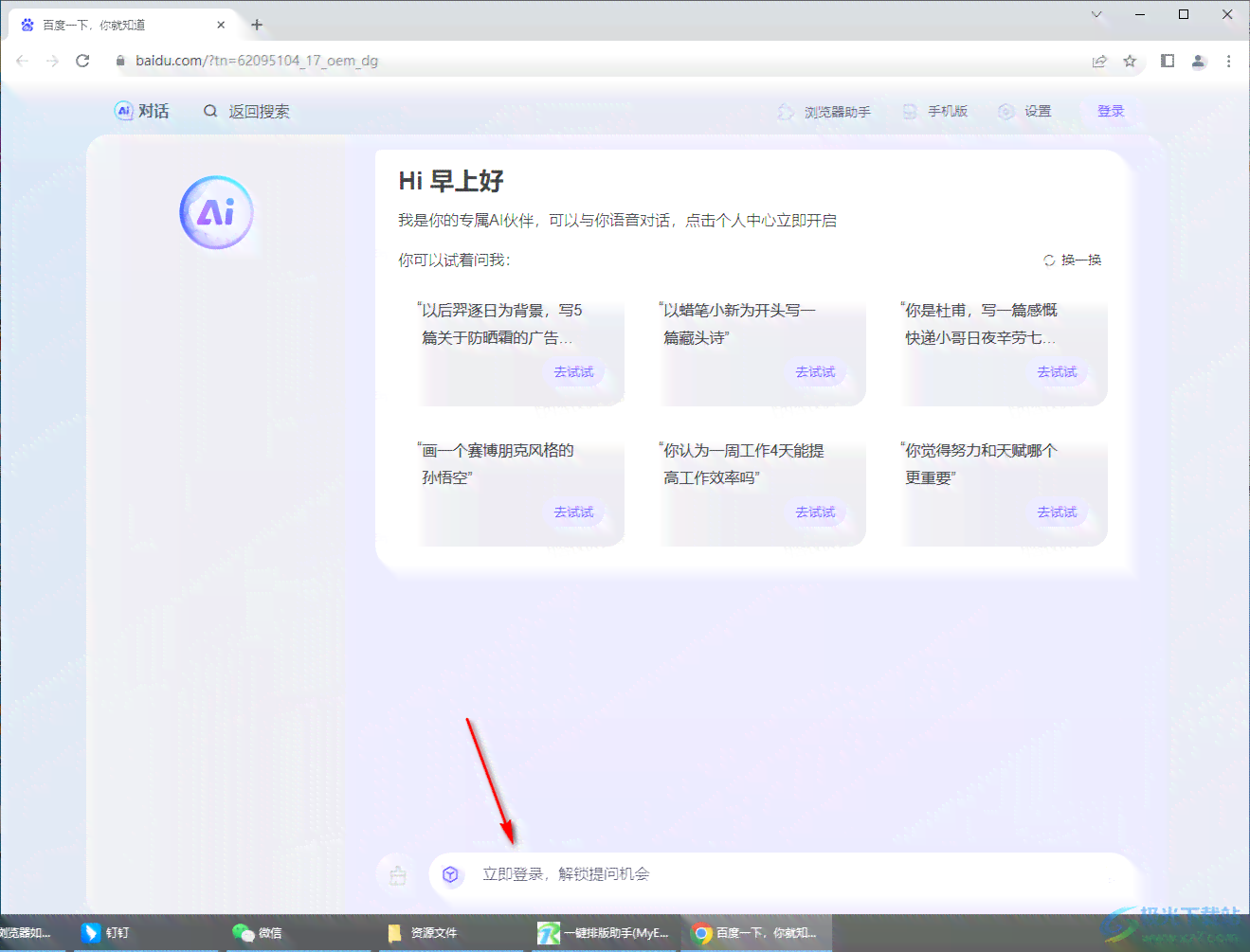
Task: Toggle the browser side panel icon
Action: (x=1168, y=61)
